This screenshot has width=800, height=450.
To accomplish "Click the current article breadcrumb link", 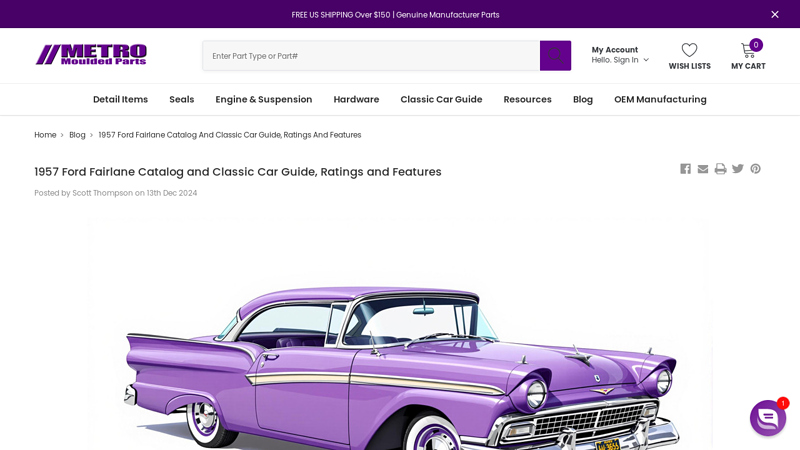I will [x=230, y=135].
